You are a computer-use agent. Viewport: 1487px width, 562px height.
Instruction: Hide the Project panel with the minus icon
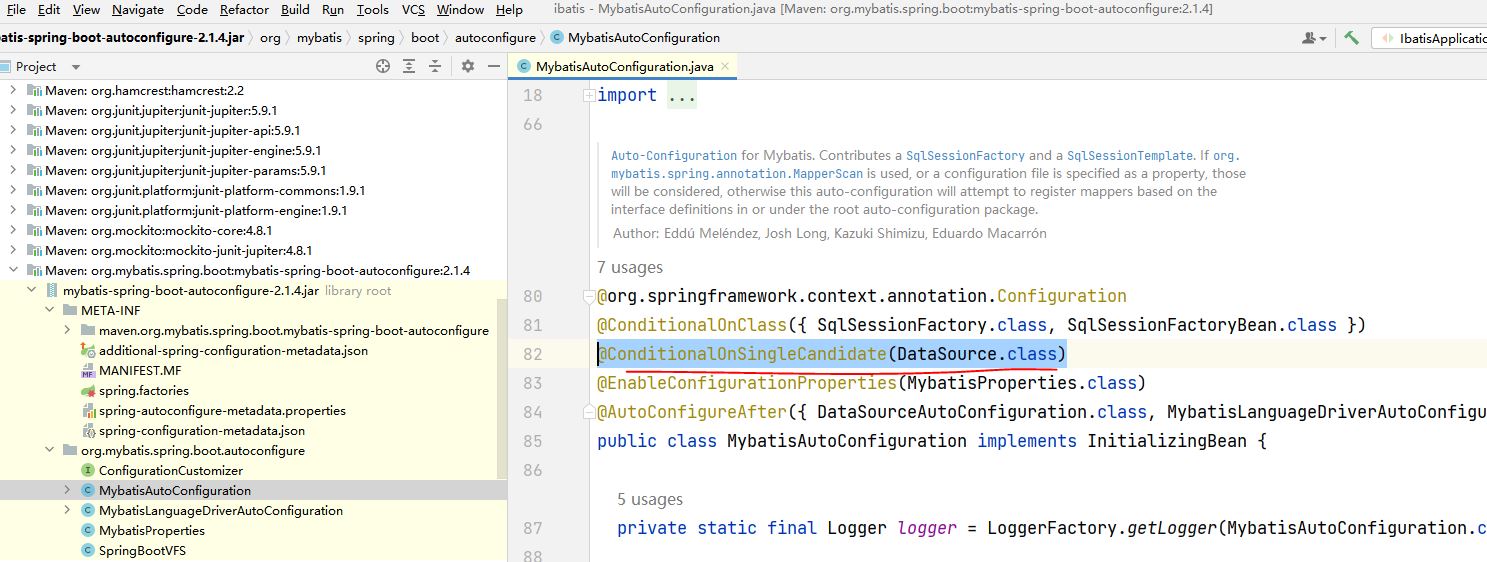493,66
